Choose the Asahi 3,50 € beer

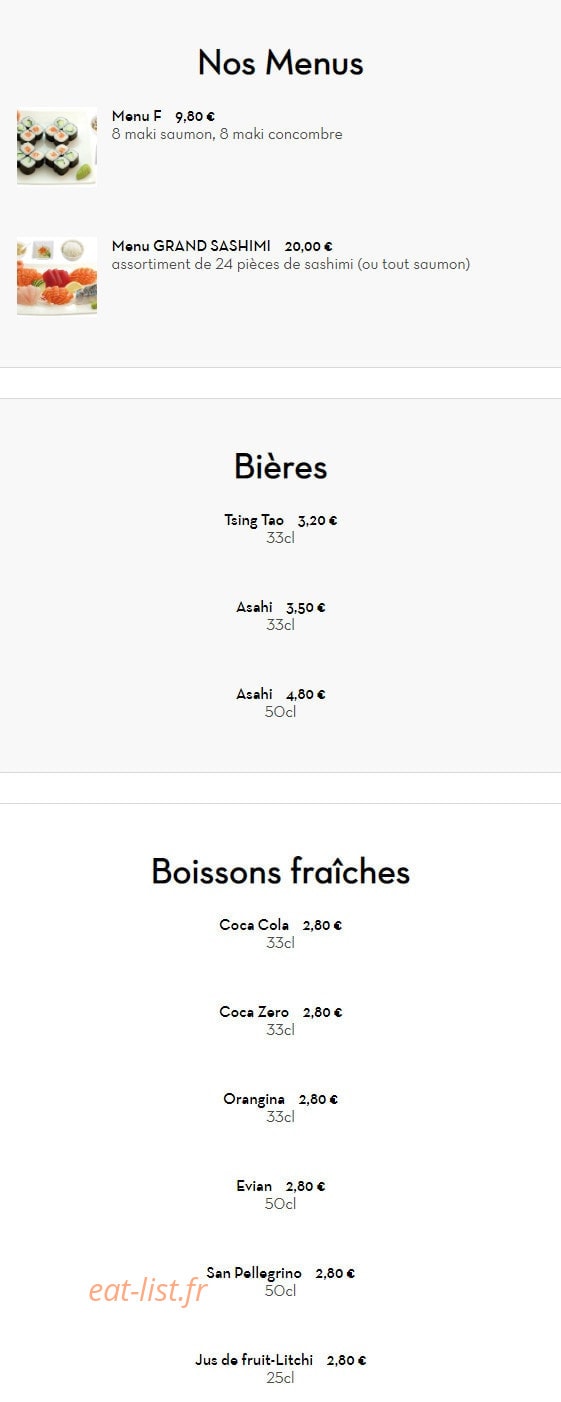coord(280,616)
